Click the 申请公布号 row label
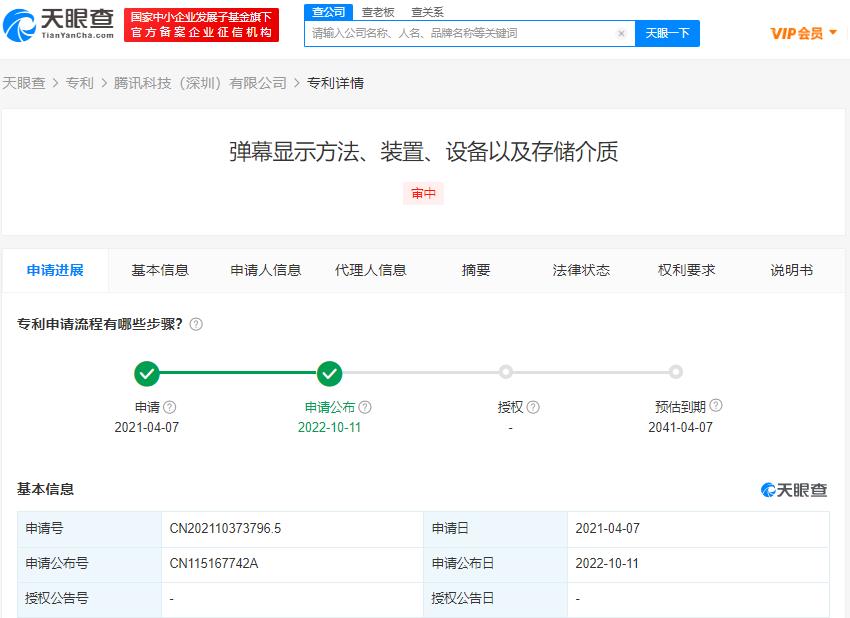Viewport: 850px width, 618px height. tap(56, 563)
